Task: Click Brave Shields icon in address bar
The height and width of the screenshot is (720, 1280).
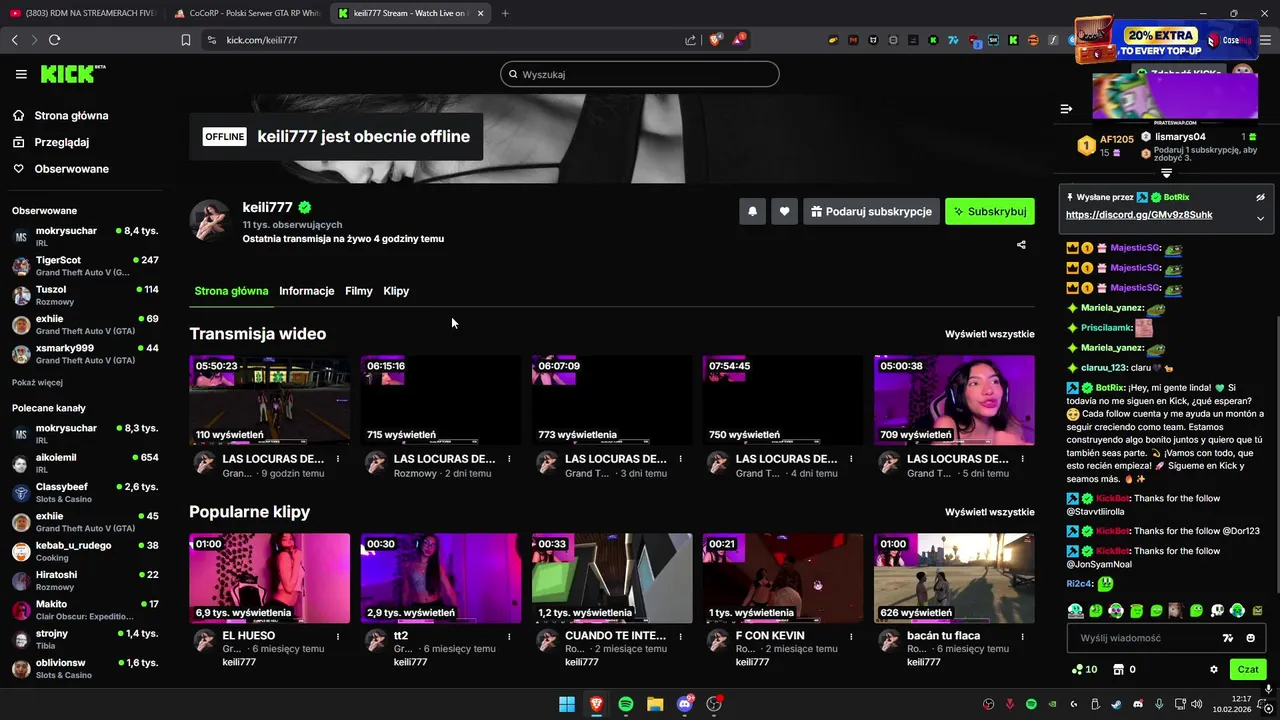Action: coord(716,40)
